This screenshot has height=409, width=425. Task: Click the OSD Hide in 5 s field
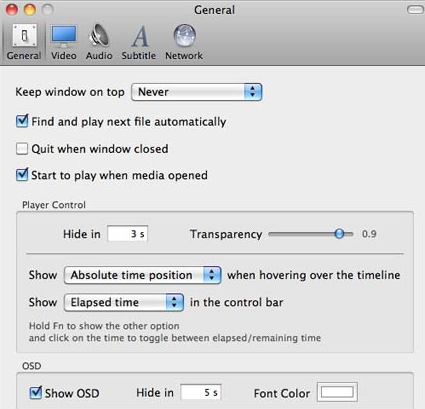[x=201, y=392]
